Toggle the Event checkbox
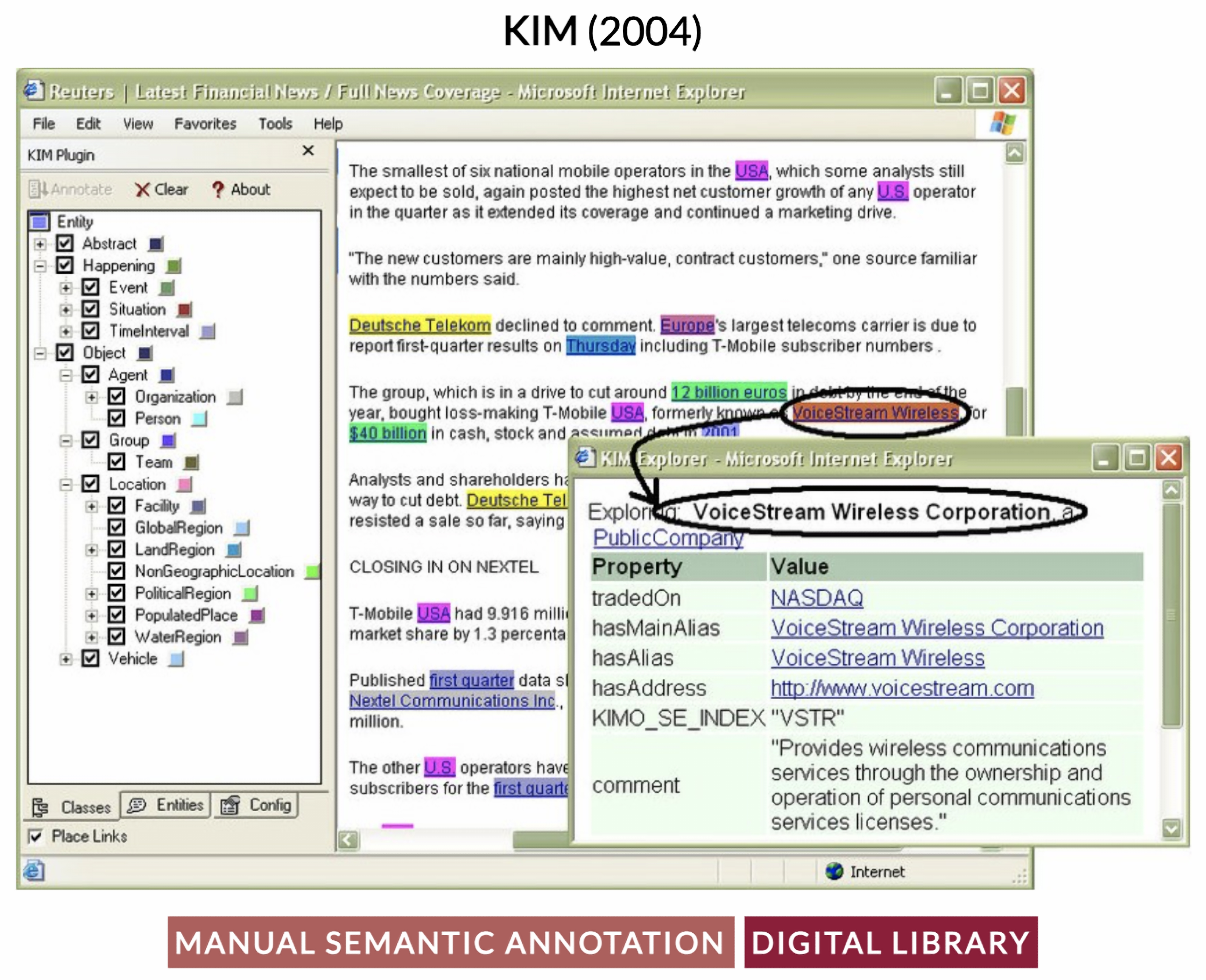1206x980 pixels. point(90,287)
